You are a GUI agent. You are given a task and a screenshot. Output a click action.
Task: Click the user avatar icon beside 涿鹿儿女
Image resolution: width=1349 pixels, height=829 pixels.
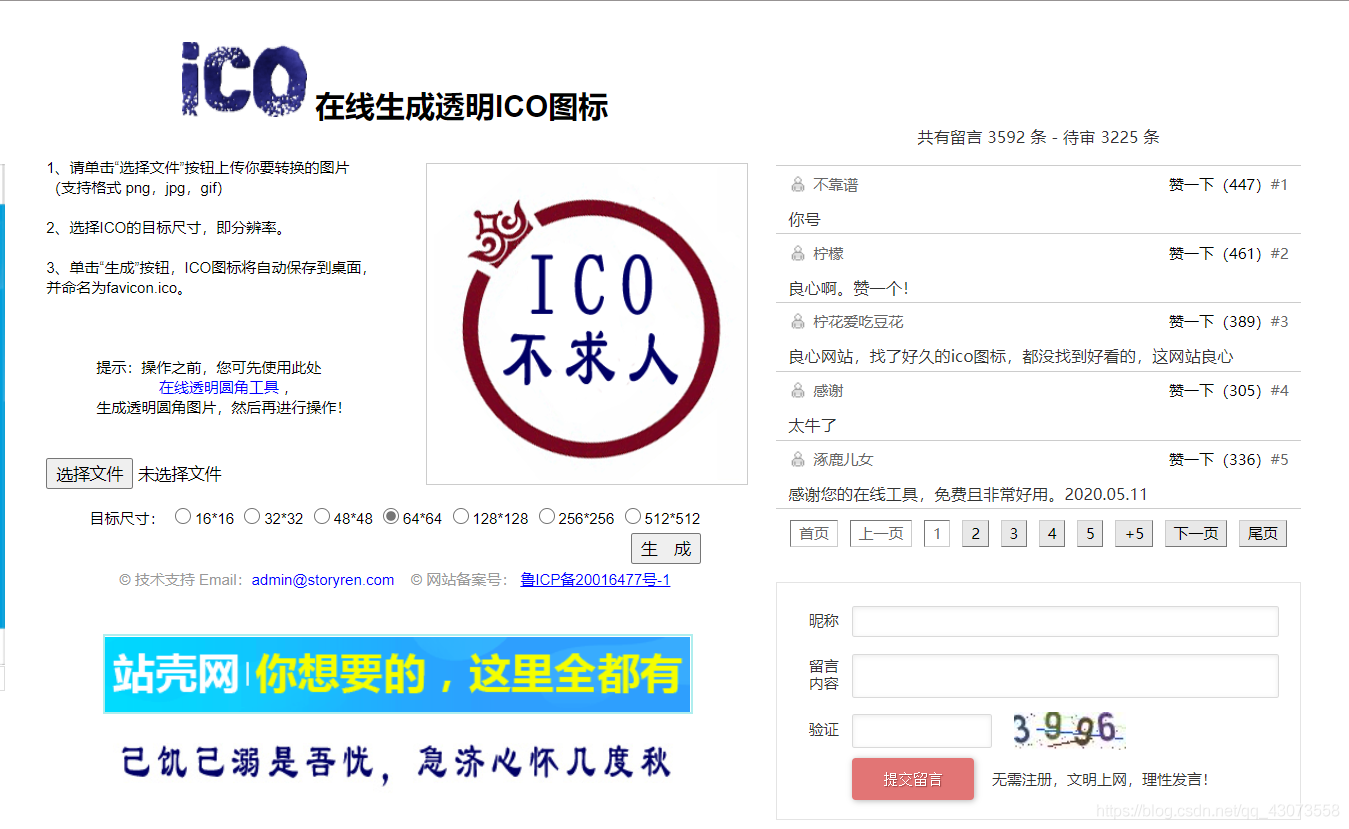[x=798, y=460]
